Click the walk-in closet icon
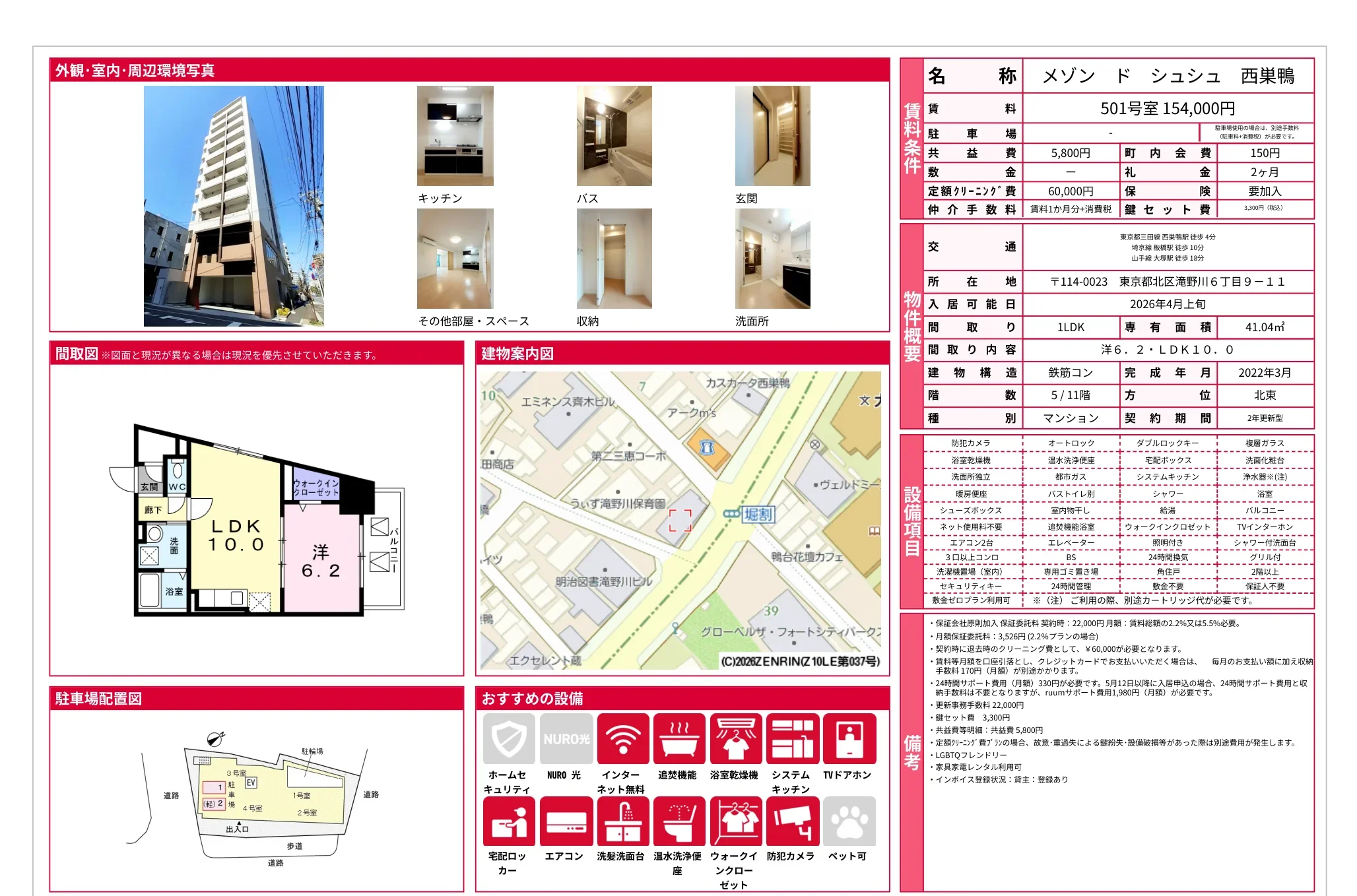The height and width of the screenshot is (896, 1357). pos(735,821)
